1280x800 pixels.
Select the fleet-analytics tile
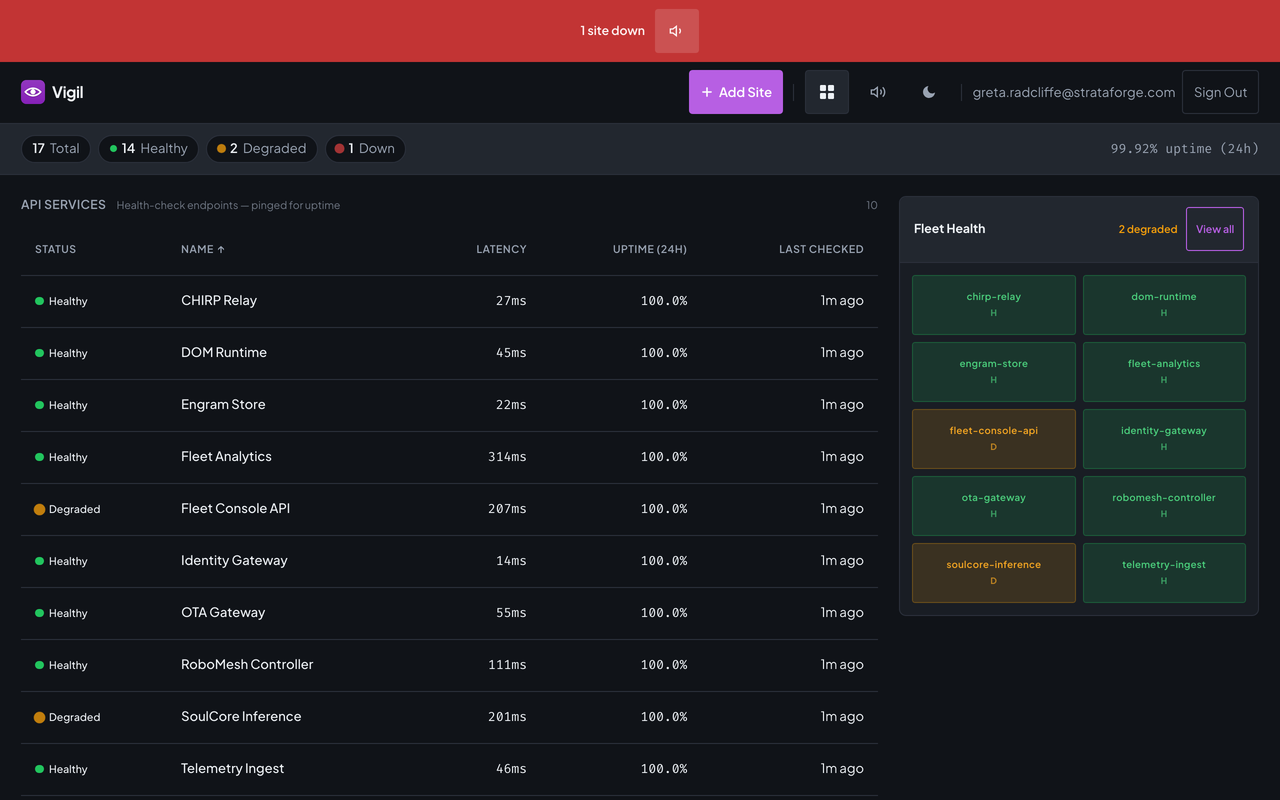pos(1164,372)
